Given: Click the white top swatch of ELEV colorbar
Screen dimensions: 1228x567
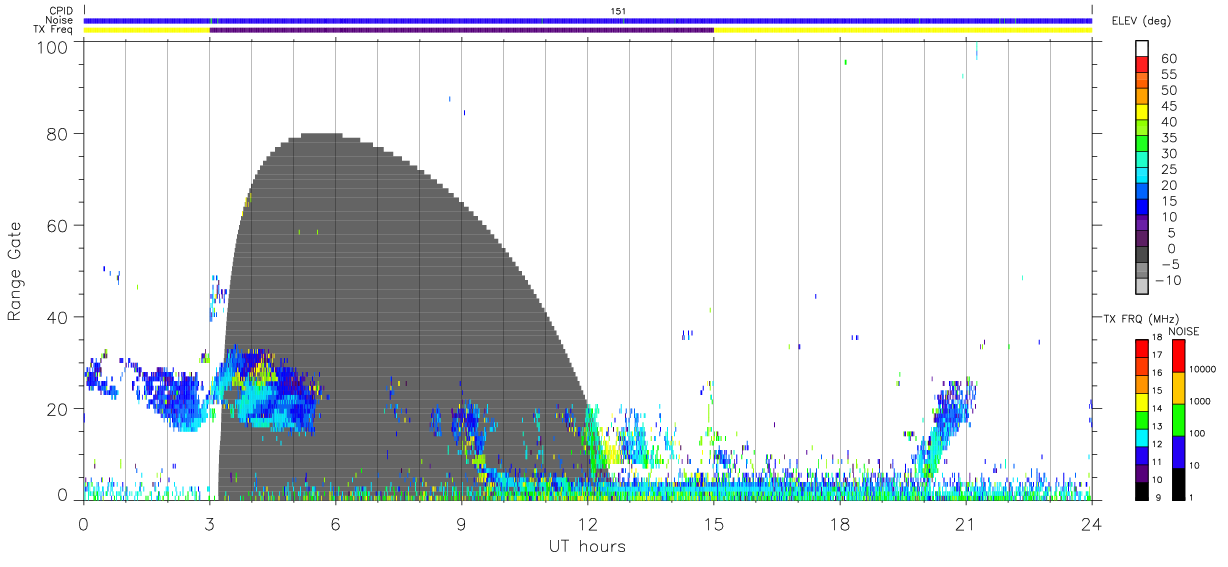Looking at the screenshot, I should point(1142,48).
